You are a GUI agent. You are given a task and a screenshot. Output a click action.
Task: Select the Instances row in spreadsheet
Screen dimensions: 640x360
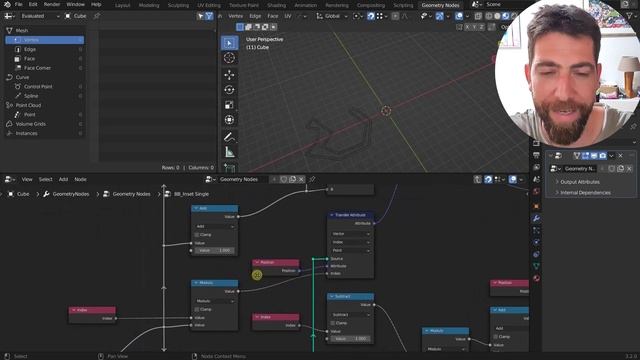pyautogui.click(x=45, y=133)
